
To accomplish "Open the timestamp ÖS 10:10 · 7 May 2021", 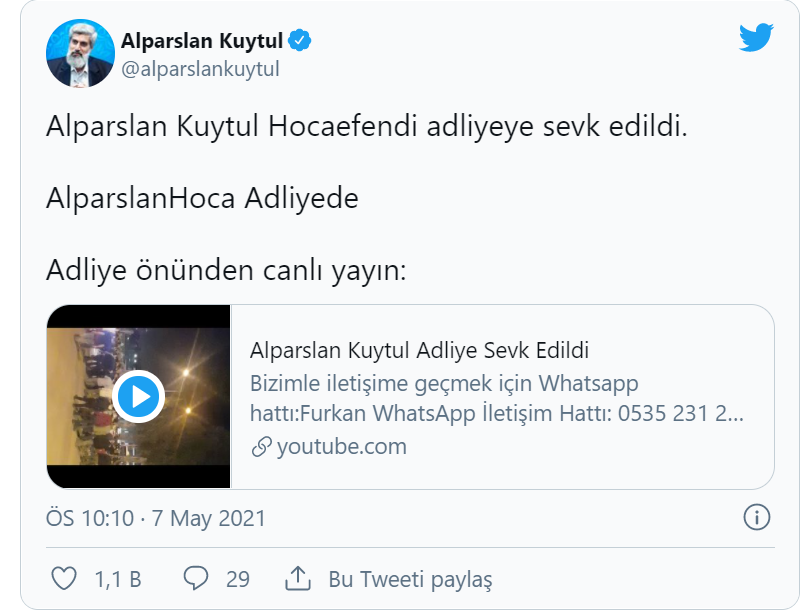I will coord(156,518).
